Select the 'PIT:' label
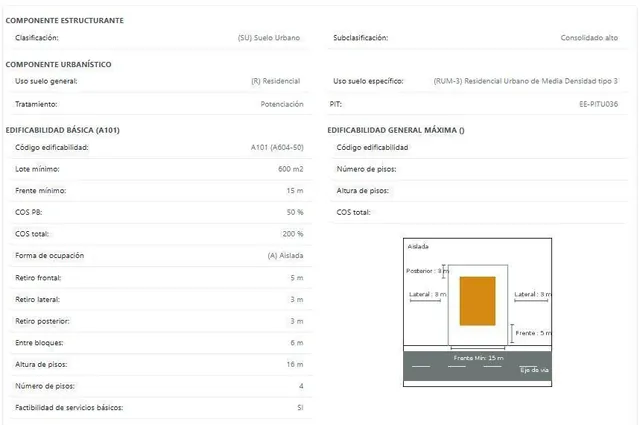Screen dimensions: 640x425 [336, 104]
